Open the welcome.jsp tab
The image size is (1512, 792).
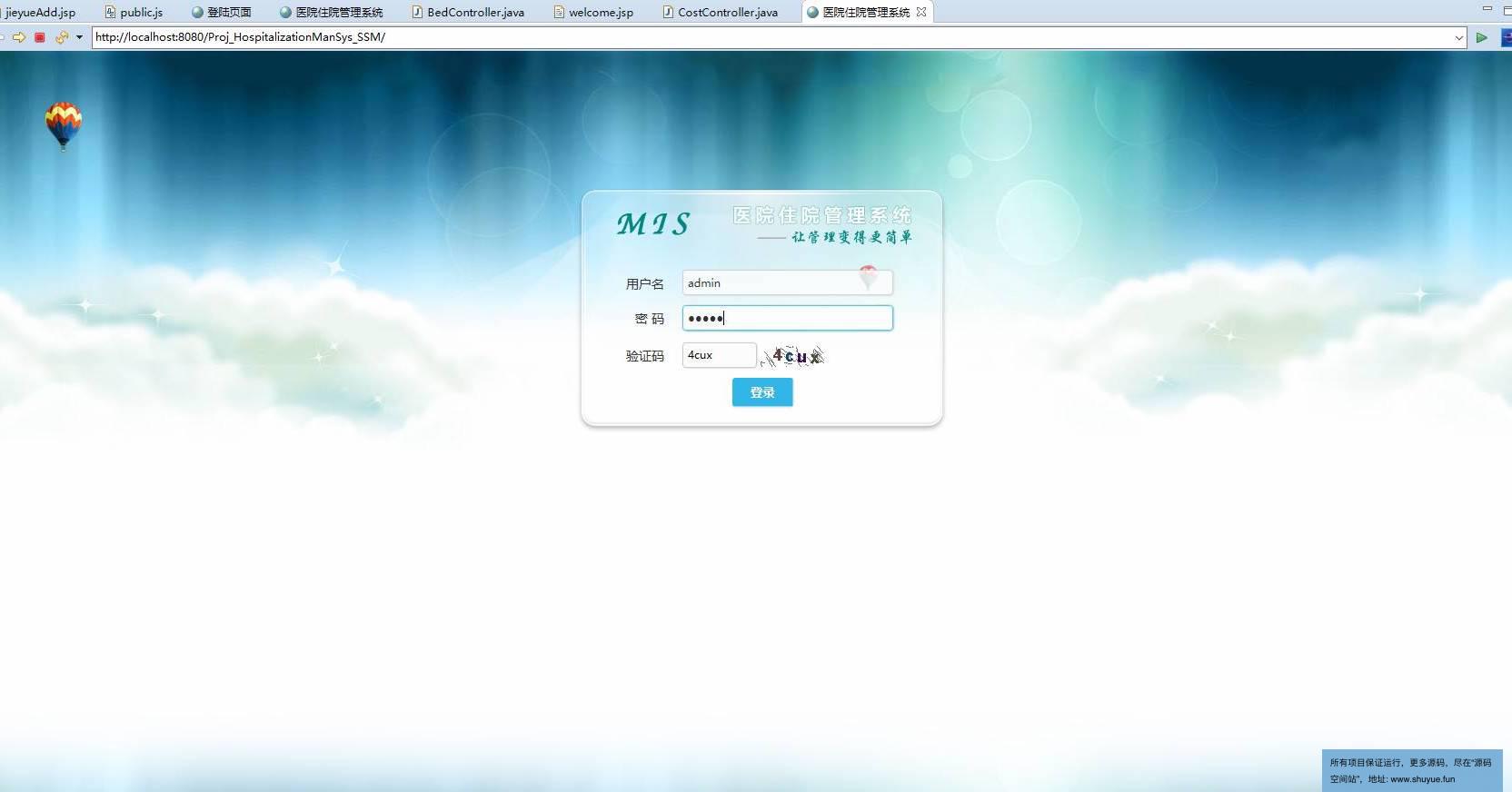click(x=593, y=12)
